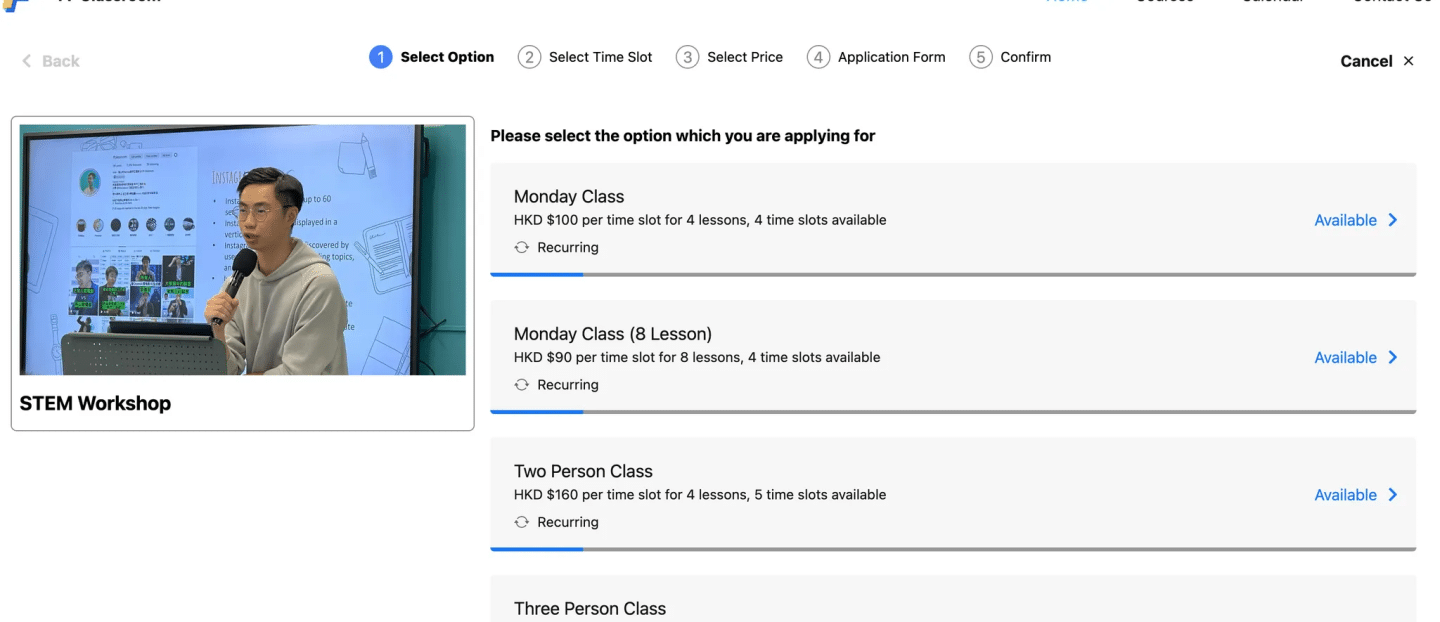This screenshot has height=622, width=1440.
Task: Click step 1 circle for Select Option
Action: 380,57
